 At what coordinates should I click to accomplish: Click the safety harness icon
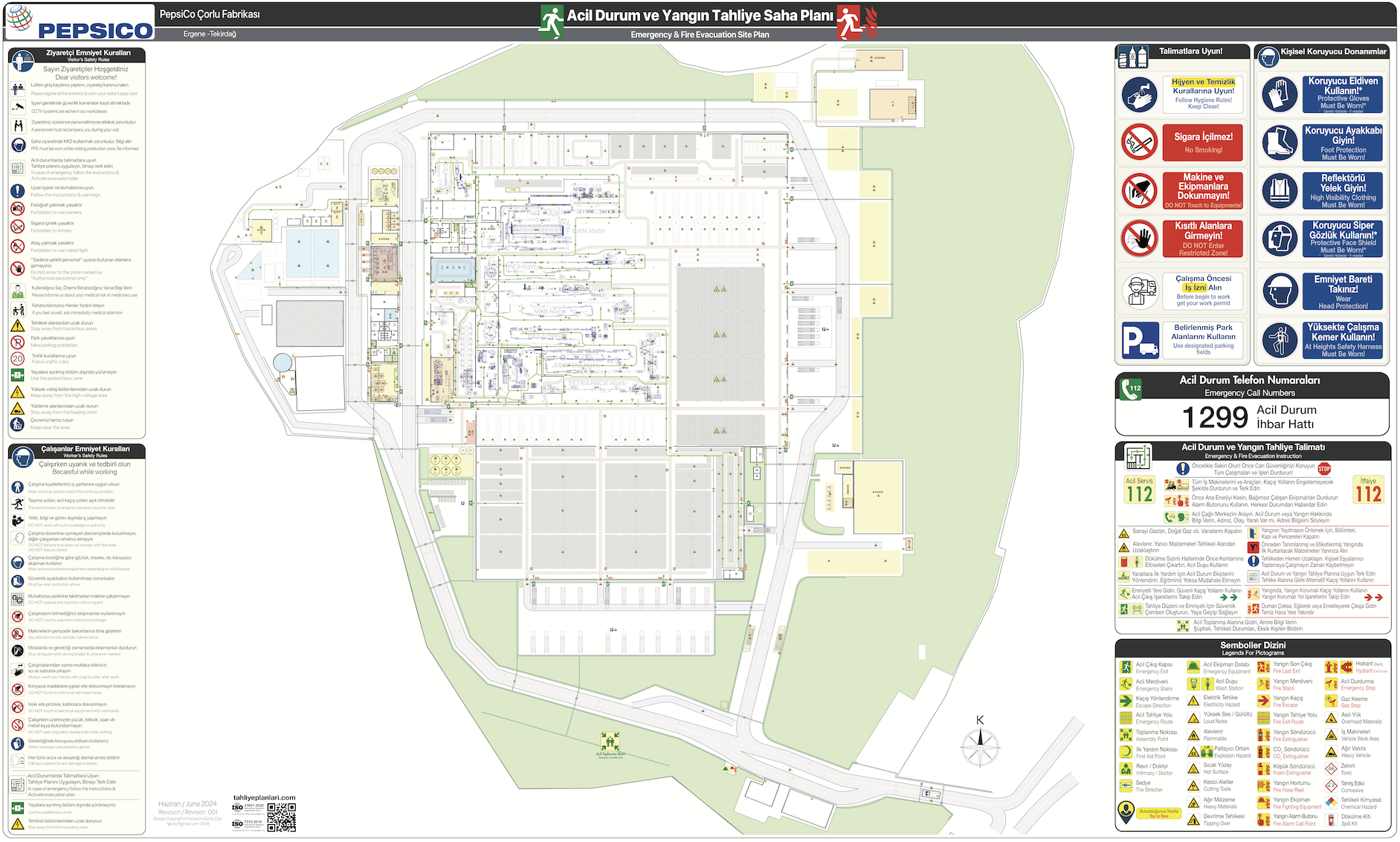(x=1279, y=340)
